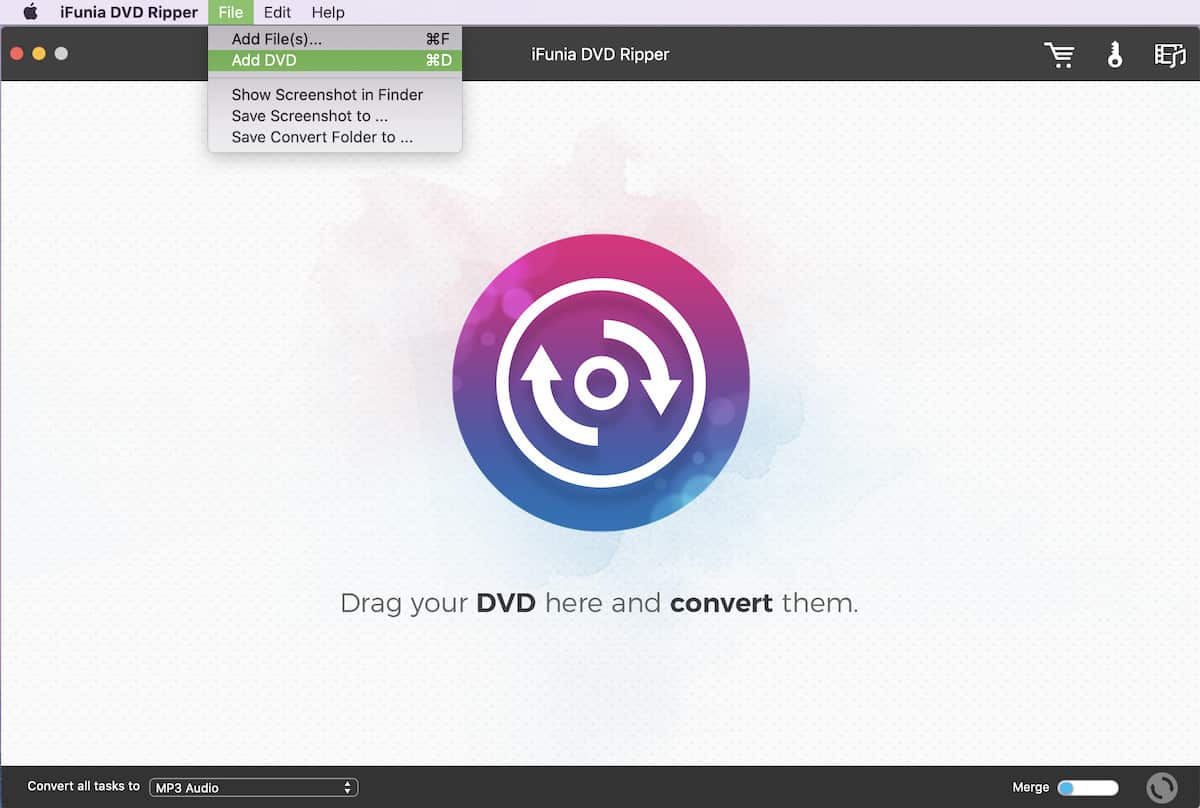Screen dimensions: 1200x808
Task: Toggle the Merge switch
Action: 1087,788
